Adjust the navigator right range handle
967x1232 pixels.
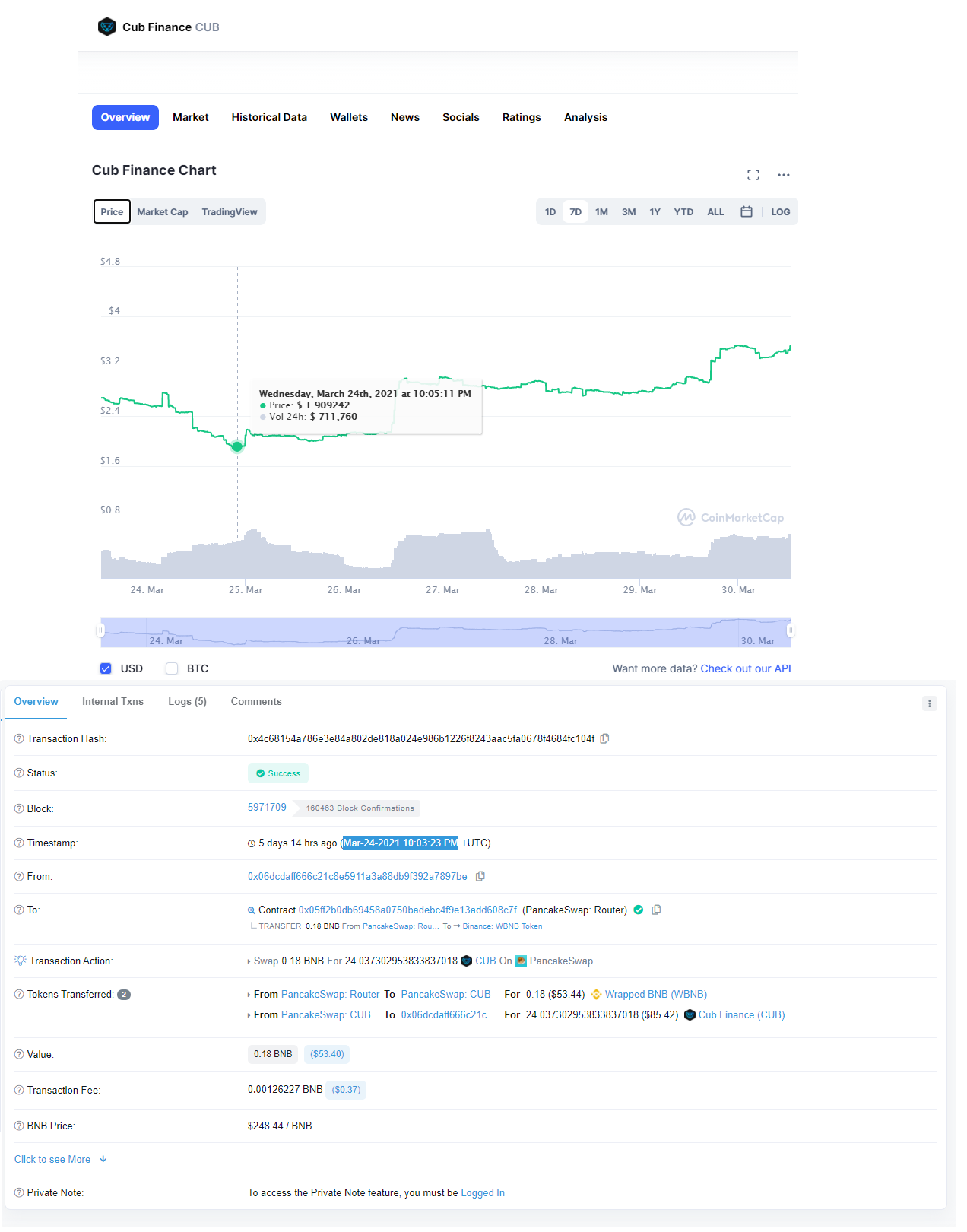click(791, 630)
